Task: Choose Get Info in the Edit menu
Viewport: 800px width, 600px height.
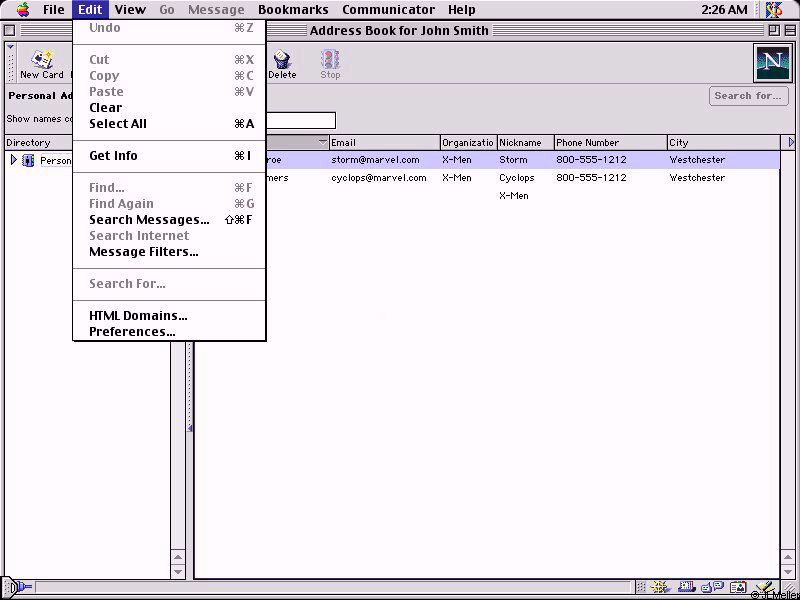Action: coord(113,156)
